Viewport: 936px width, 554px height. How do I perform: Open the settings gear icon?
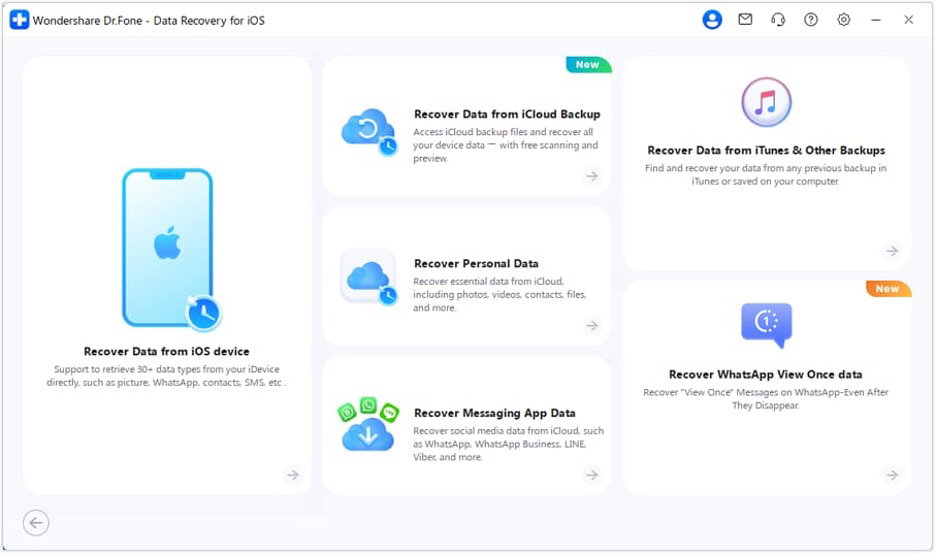point(843,20)
